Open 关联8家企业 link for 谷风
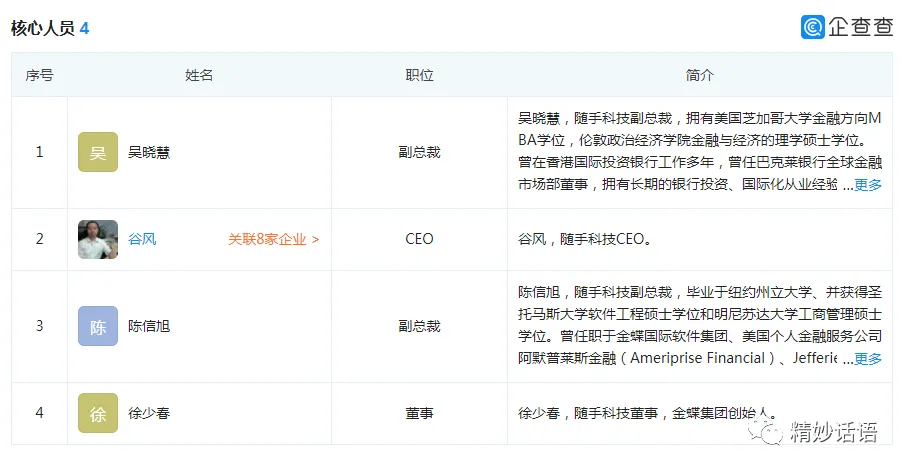The image size is (907, 472). [273, 239]
